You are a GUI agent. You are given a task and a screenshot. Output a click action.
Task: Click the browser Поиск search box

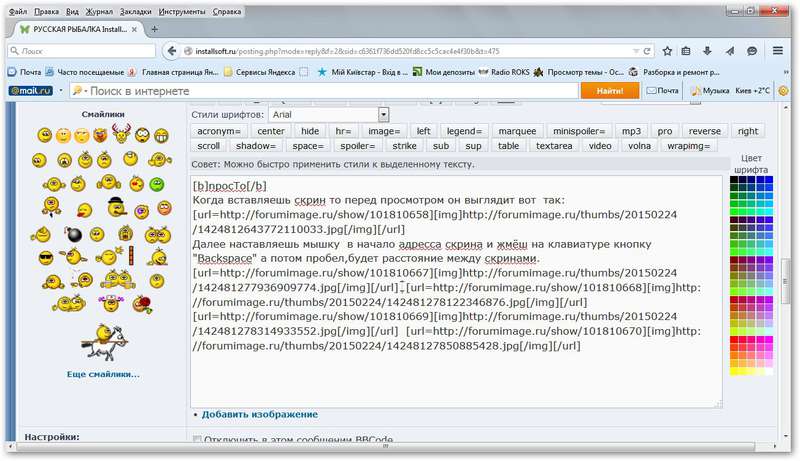[82, 51]
